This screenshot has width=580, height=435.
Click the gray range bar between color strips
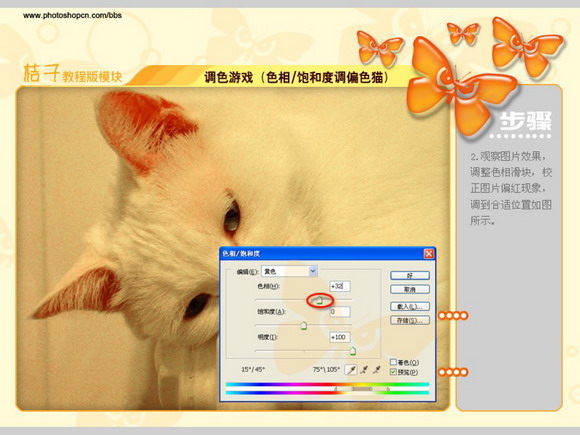coord(362,389)
